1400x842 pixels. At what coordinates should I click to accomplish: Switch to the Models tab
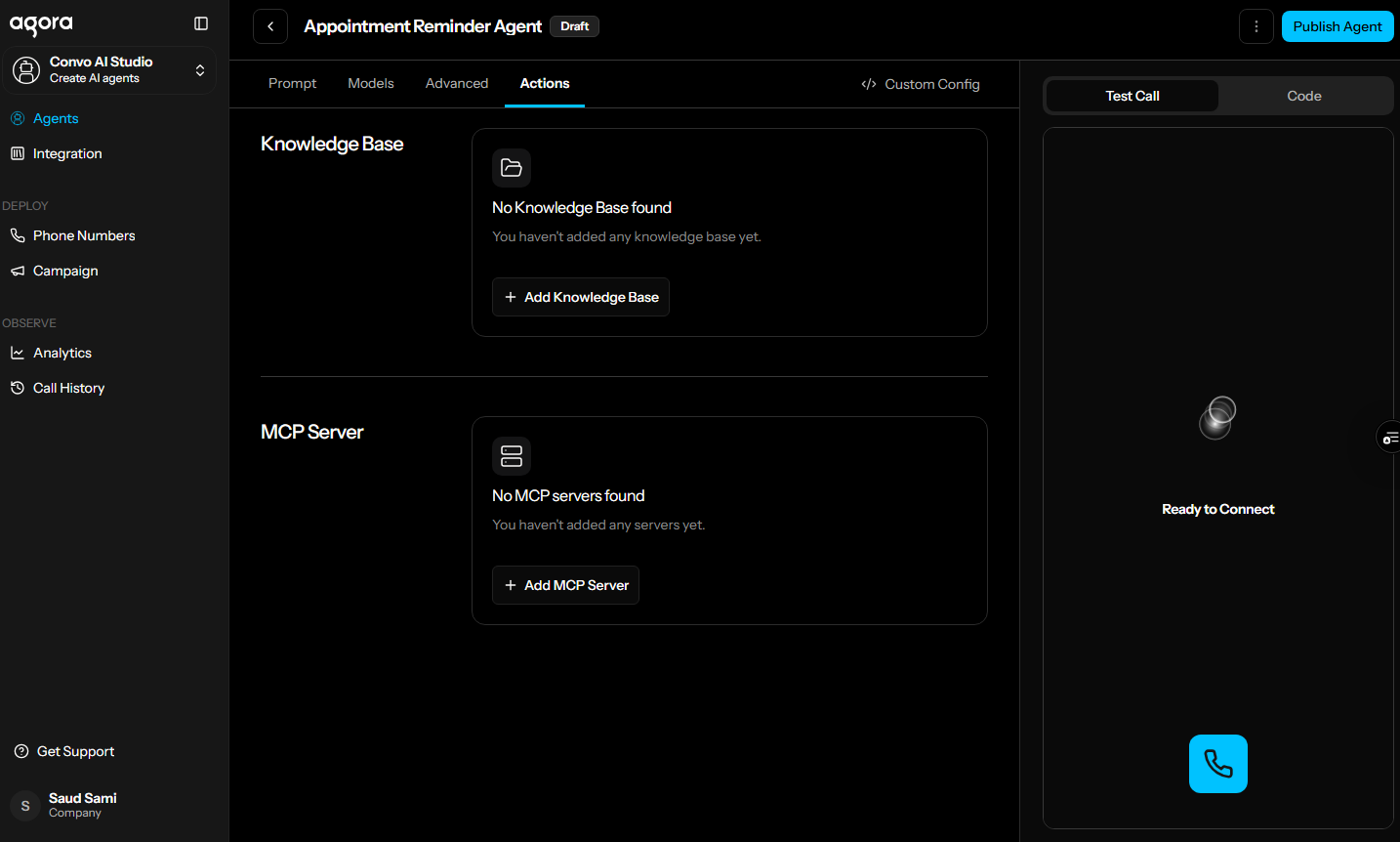pyautogui.click(x=371, y=84)
